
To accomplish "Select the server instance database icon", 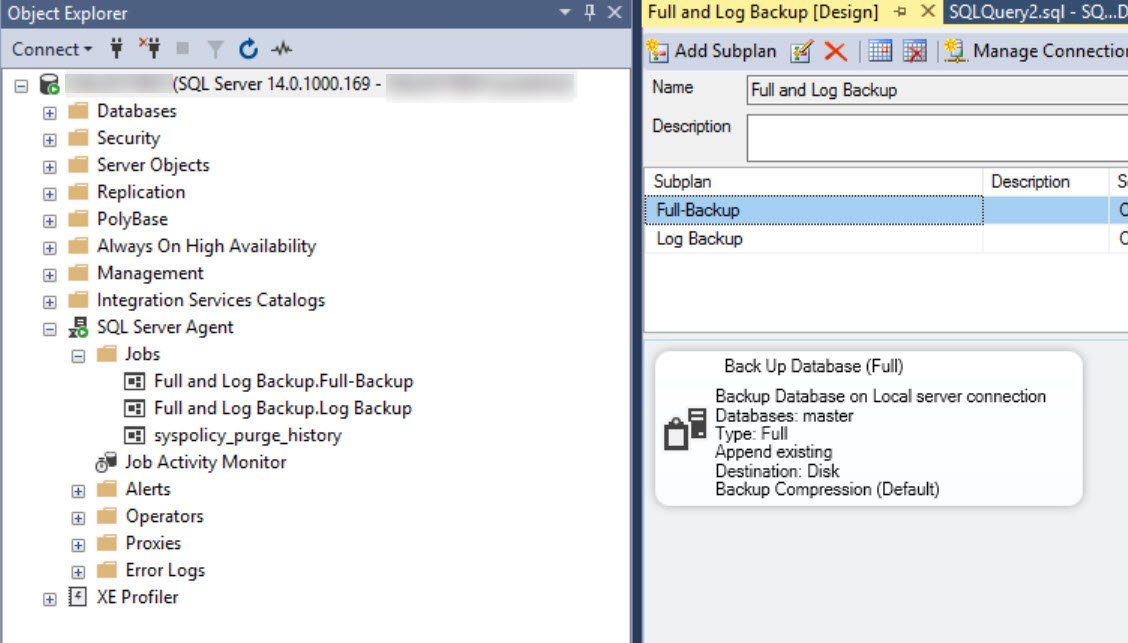I will tap(49, 85).
